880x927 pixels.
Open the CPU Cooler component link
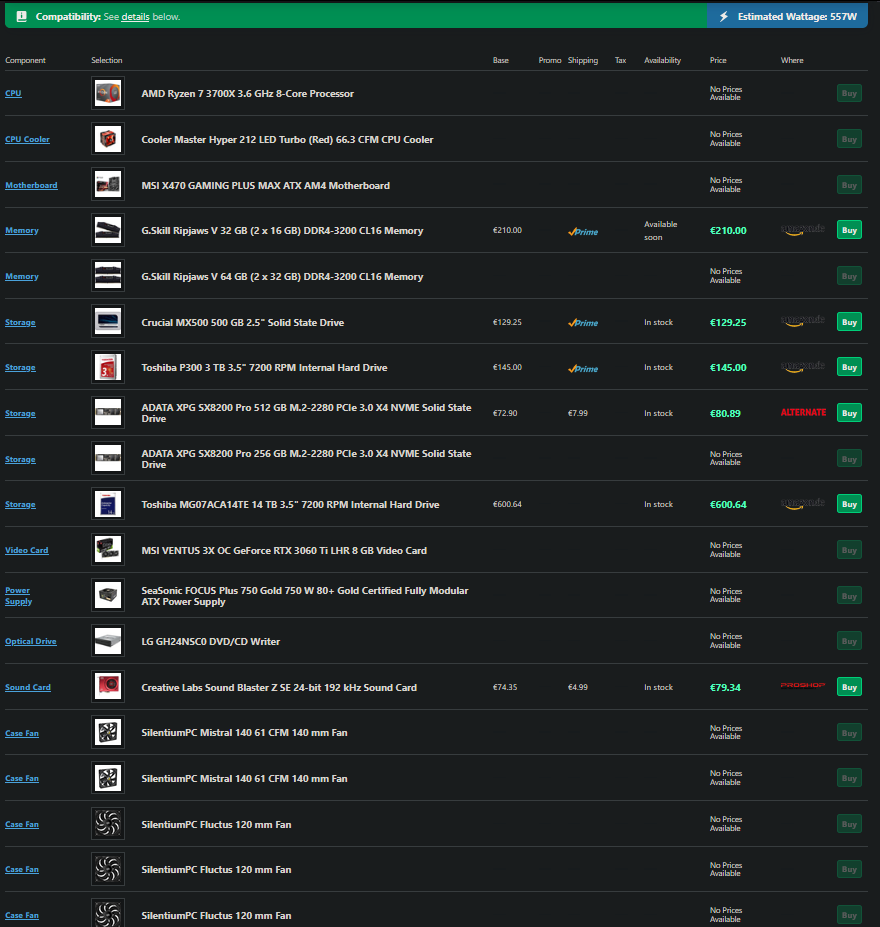click(27, 140)
